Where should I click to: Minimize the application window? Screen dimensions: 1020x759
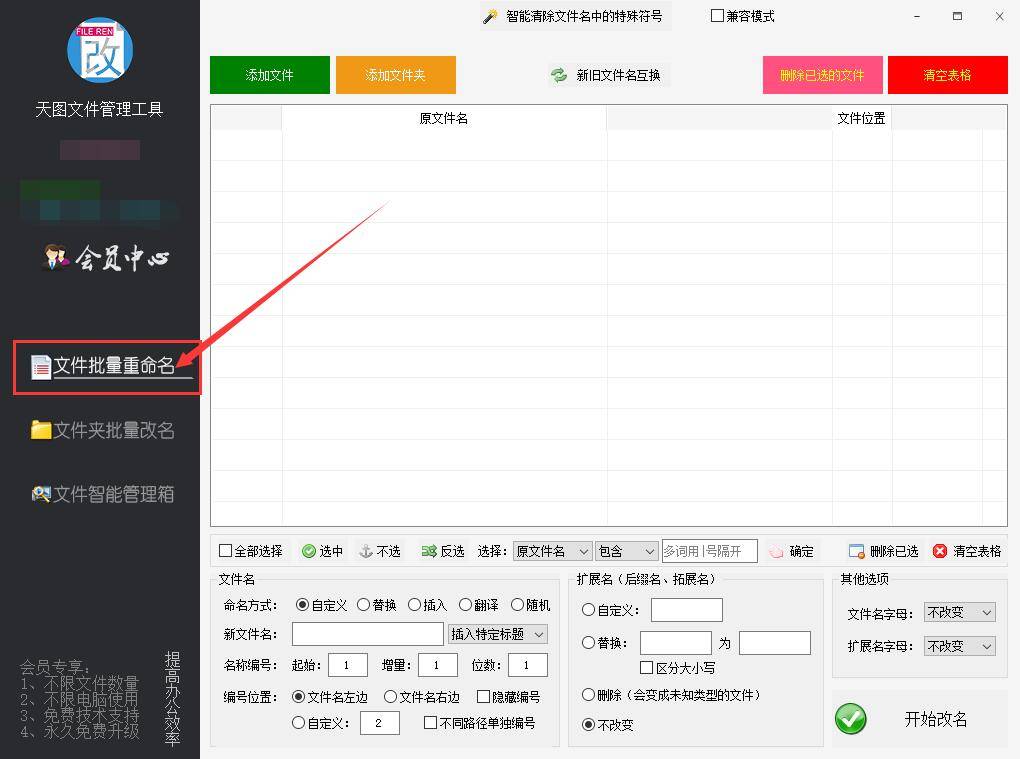coord(917,16)
